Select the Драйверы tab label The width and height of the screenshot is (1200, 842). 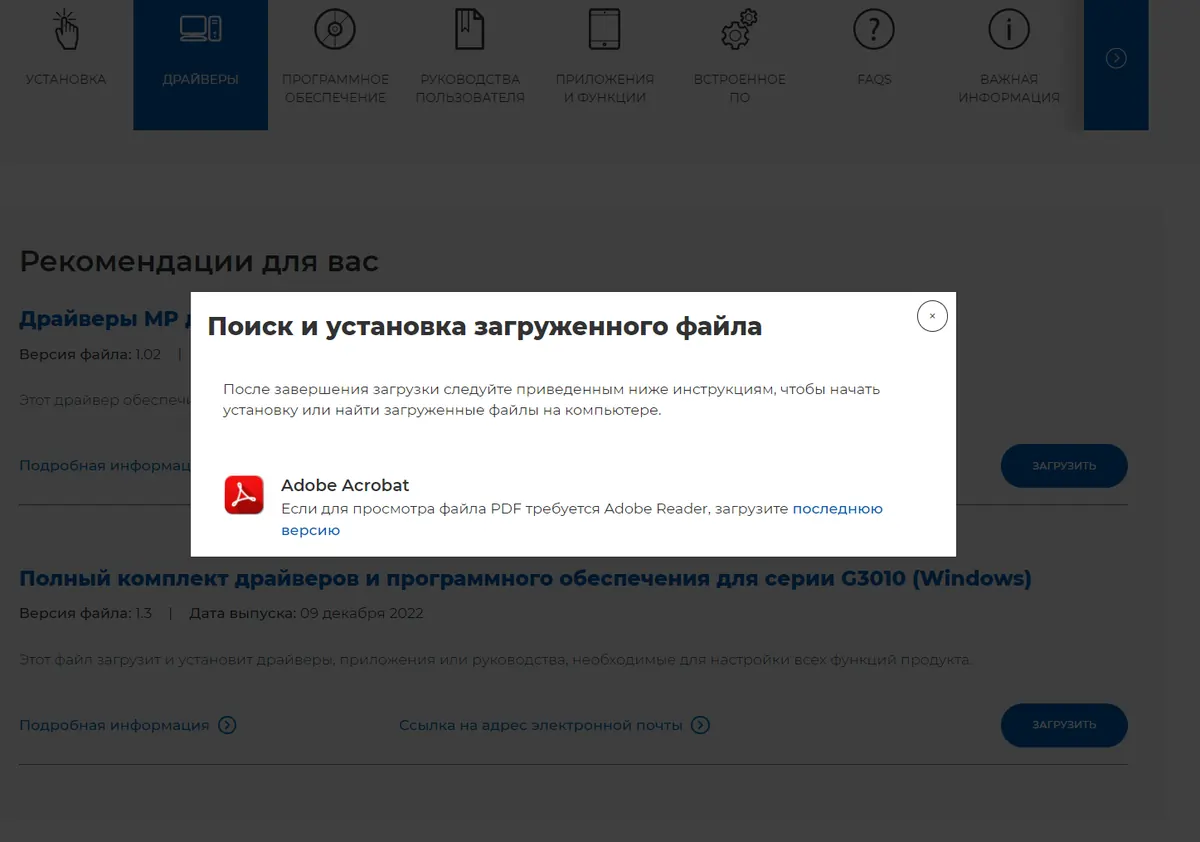coord(200,79)
